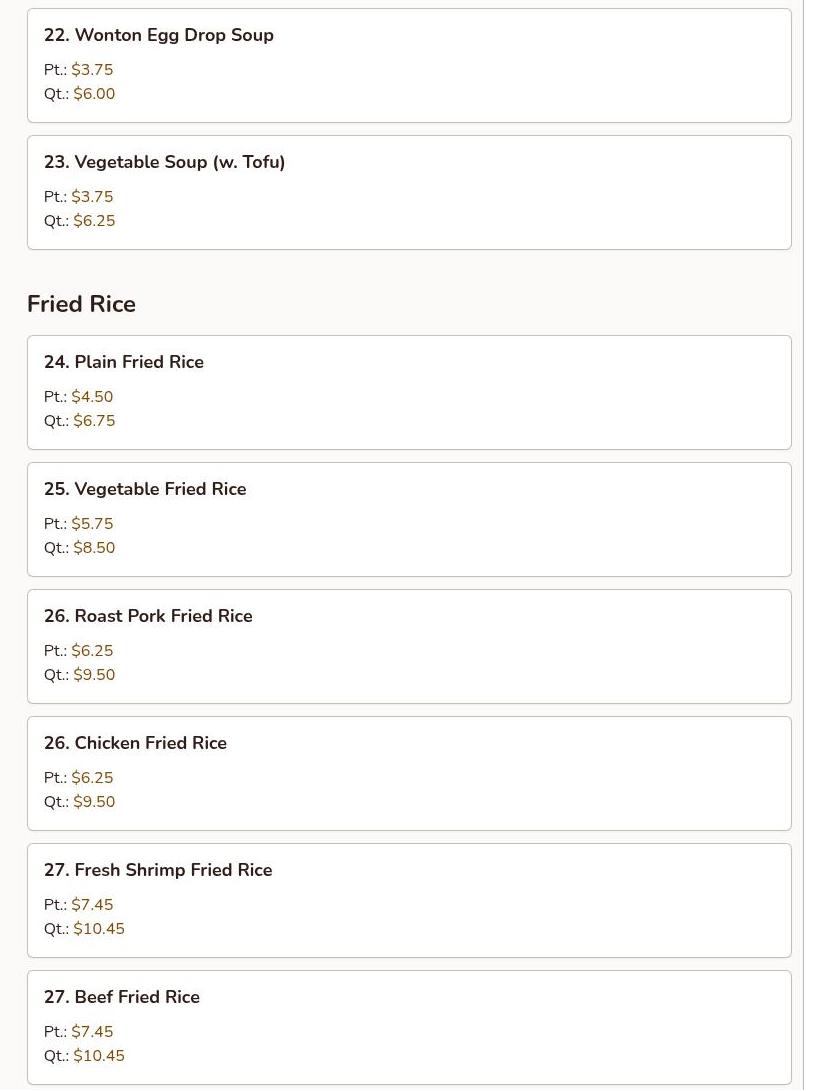Choose quart price $6.00 for Wonton Egg Drop Soup

click(94, 94)
